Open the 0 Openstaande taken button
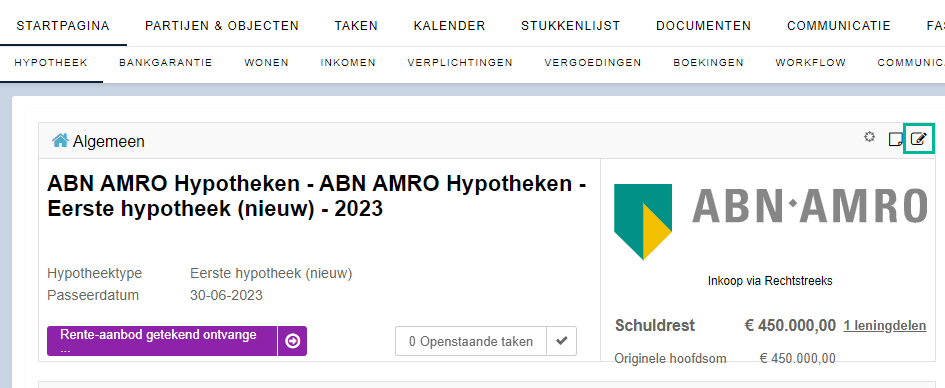Image resolution: width=945 pixels, height=388 pixels. (471, 341)
